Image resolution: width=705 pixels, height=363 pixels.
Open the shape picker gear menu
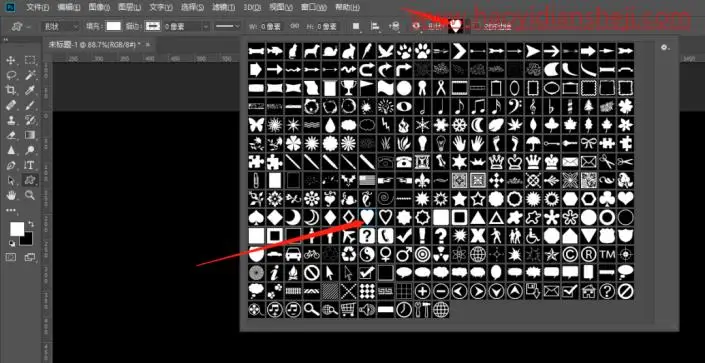point(665,48)
